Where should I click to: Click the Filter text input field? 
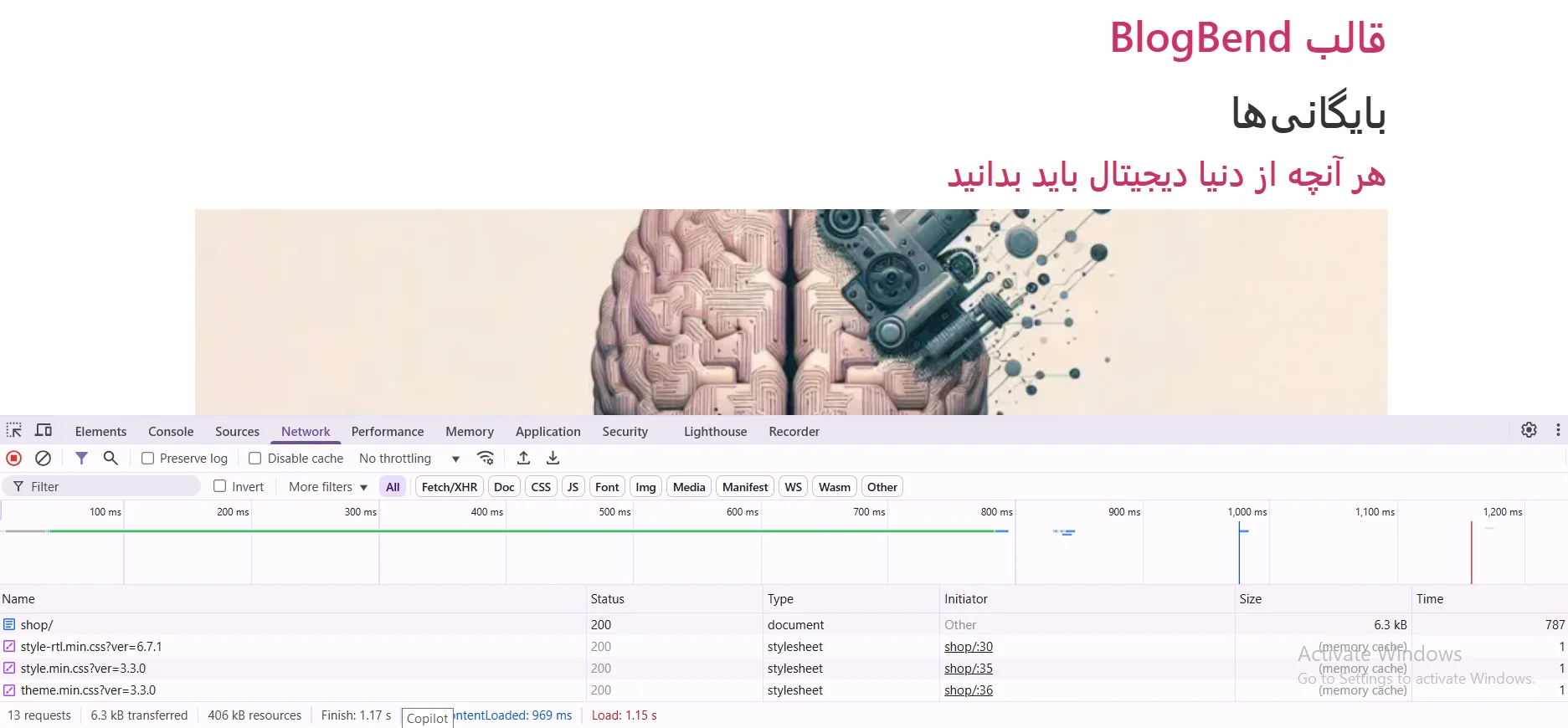click(x=101, y=486)
